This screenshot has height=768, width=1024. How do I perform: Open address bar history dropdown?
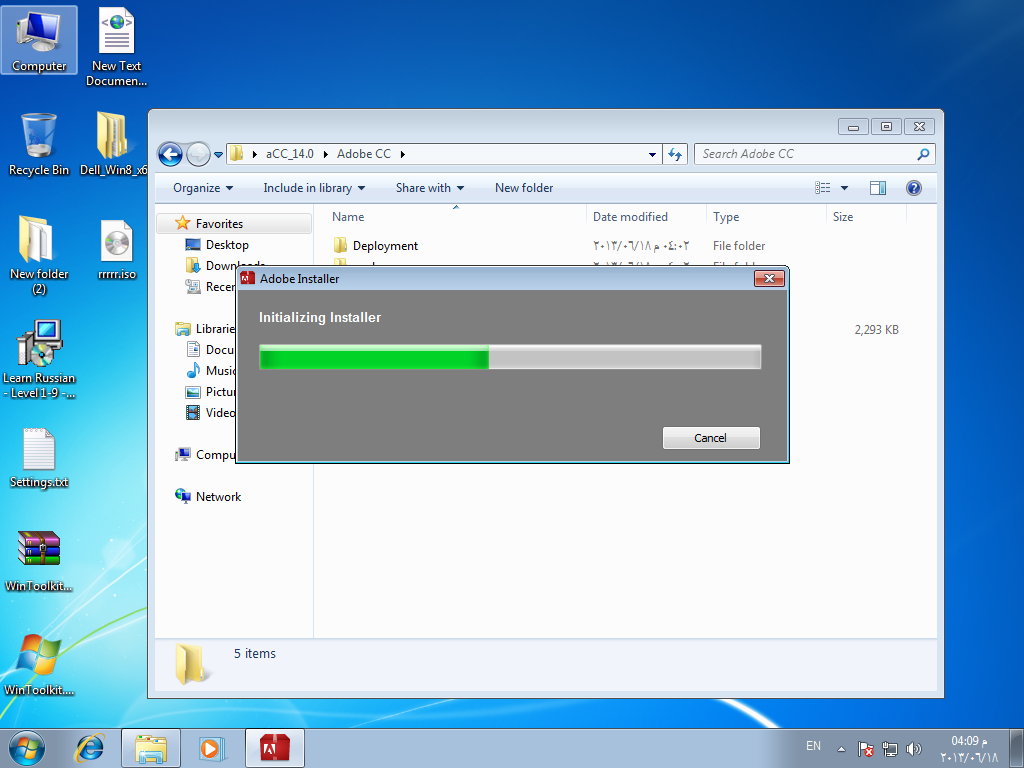click(x=652, y=155)
